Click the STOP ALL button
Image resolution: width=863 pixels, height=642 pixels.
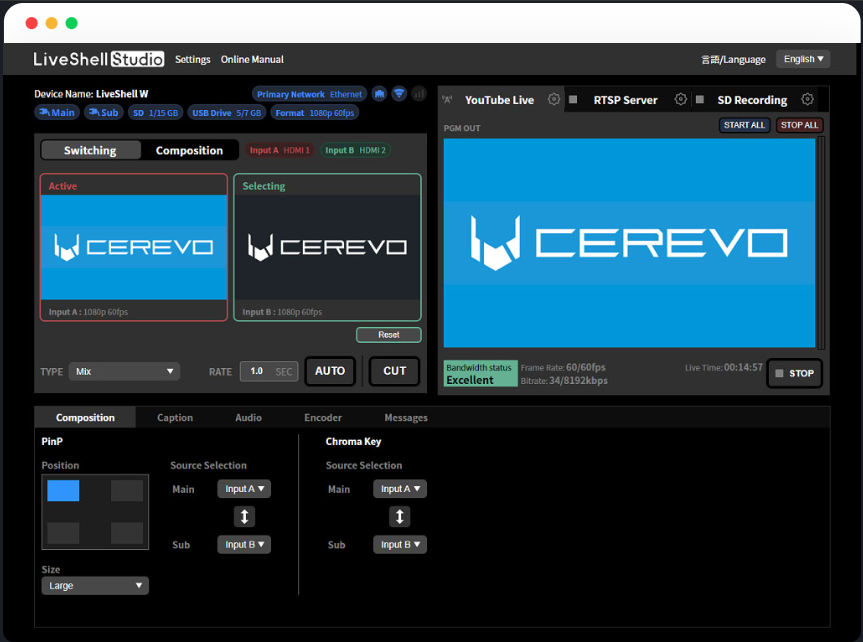[799, 125]
